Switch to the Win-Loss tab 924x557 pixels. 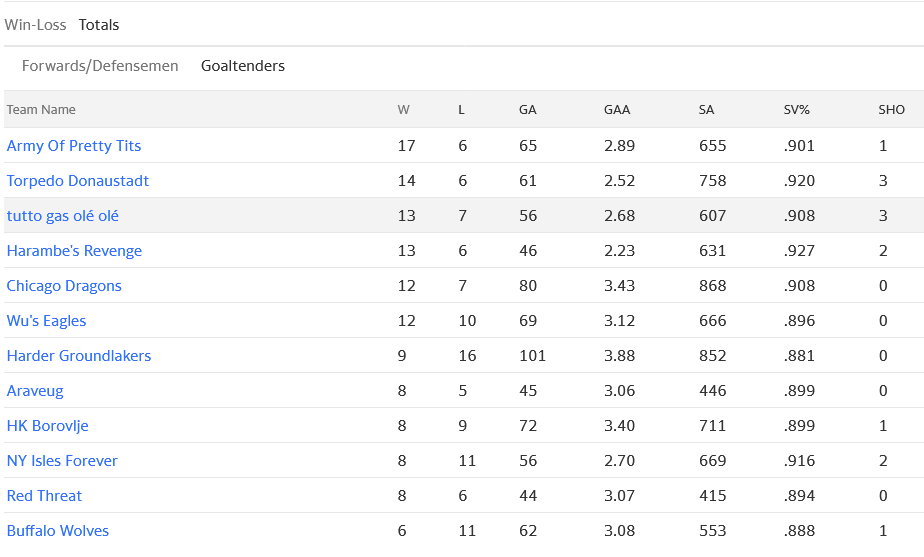35,25
